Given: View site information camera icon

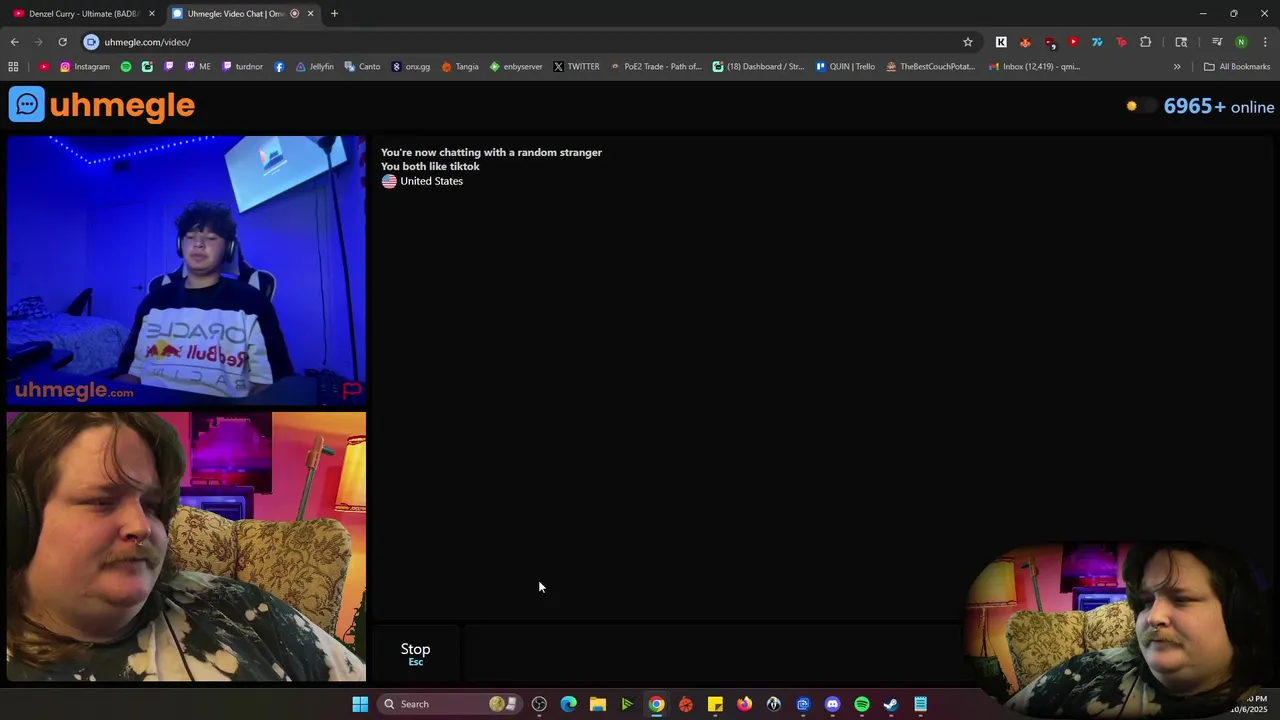Looking at the screenshot, I should 91,42.
